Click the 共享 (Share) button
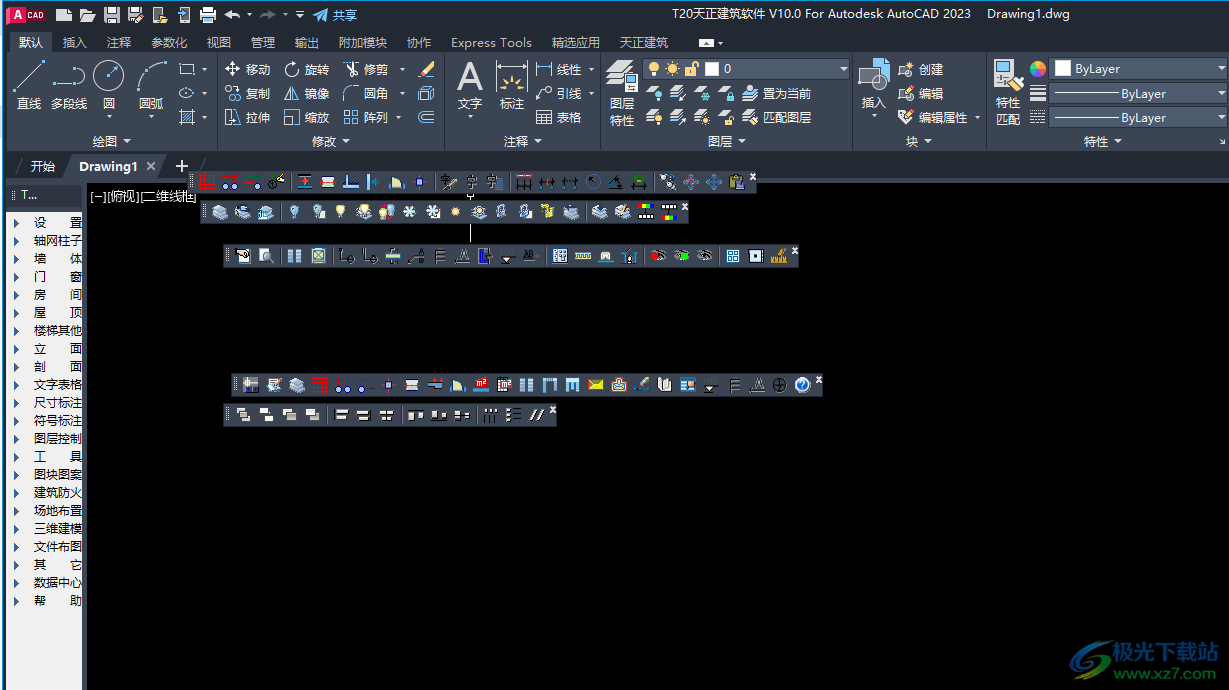The width and height of the screenshot is (1229, 690). (x=335, y=15)
